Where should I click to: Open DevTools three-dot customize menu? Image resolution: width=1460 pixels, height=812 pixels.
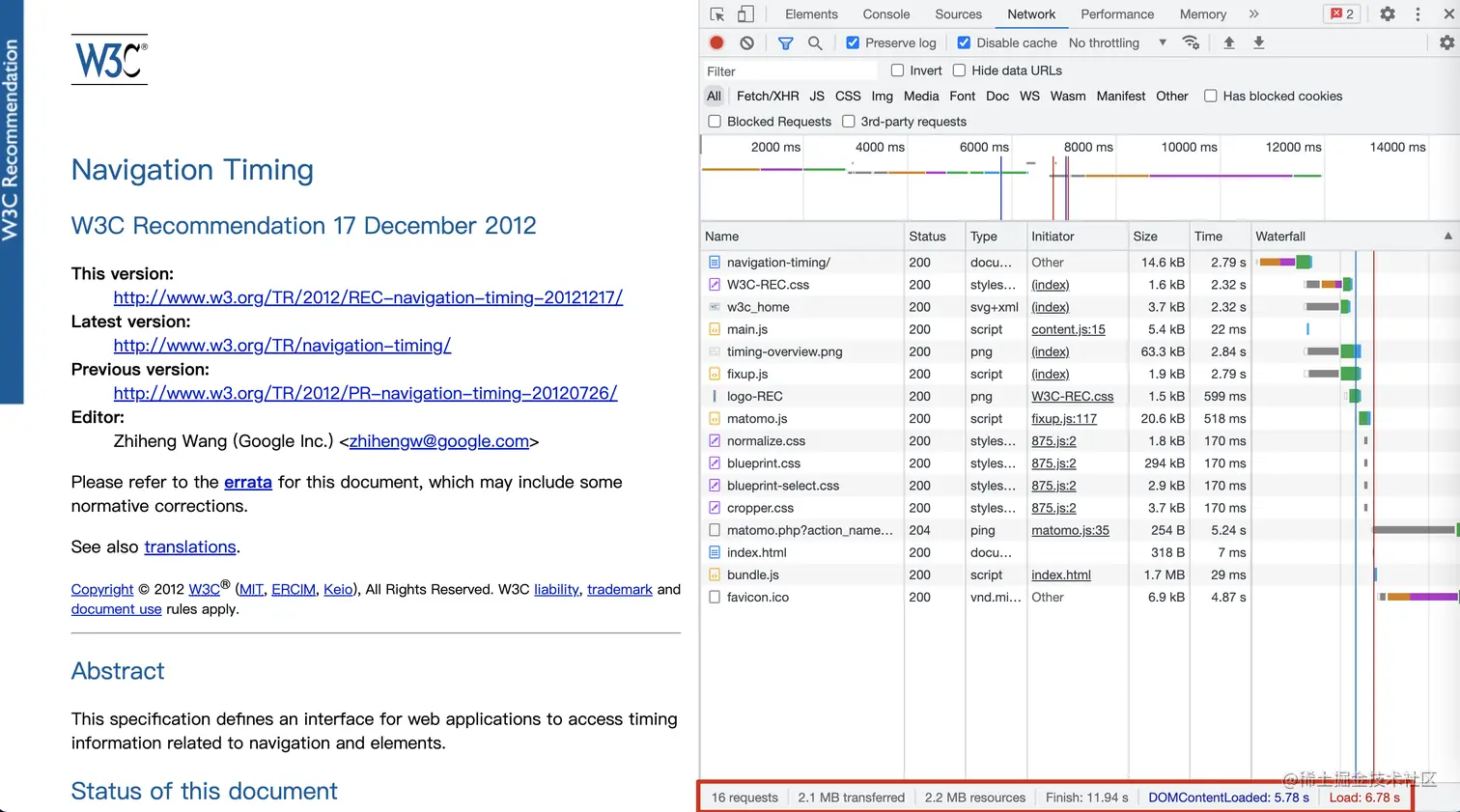(x=1418, y=14)
